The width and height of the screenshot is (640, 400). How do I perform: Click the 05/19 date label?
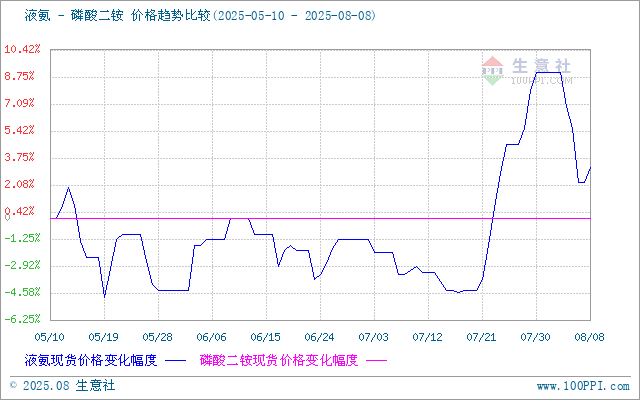coord(104,337)
